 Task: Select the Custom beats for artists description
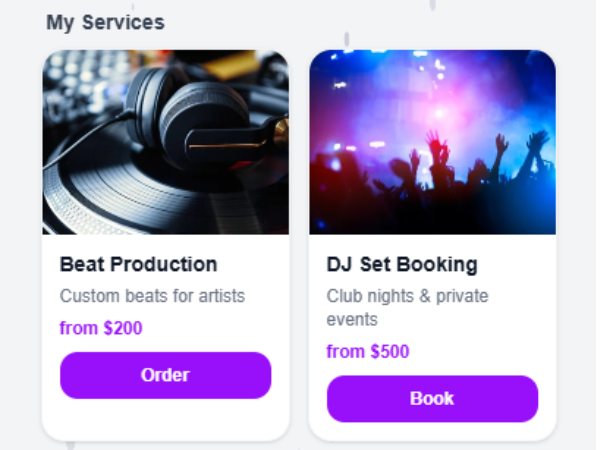(152, 296)
